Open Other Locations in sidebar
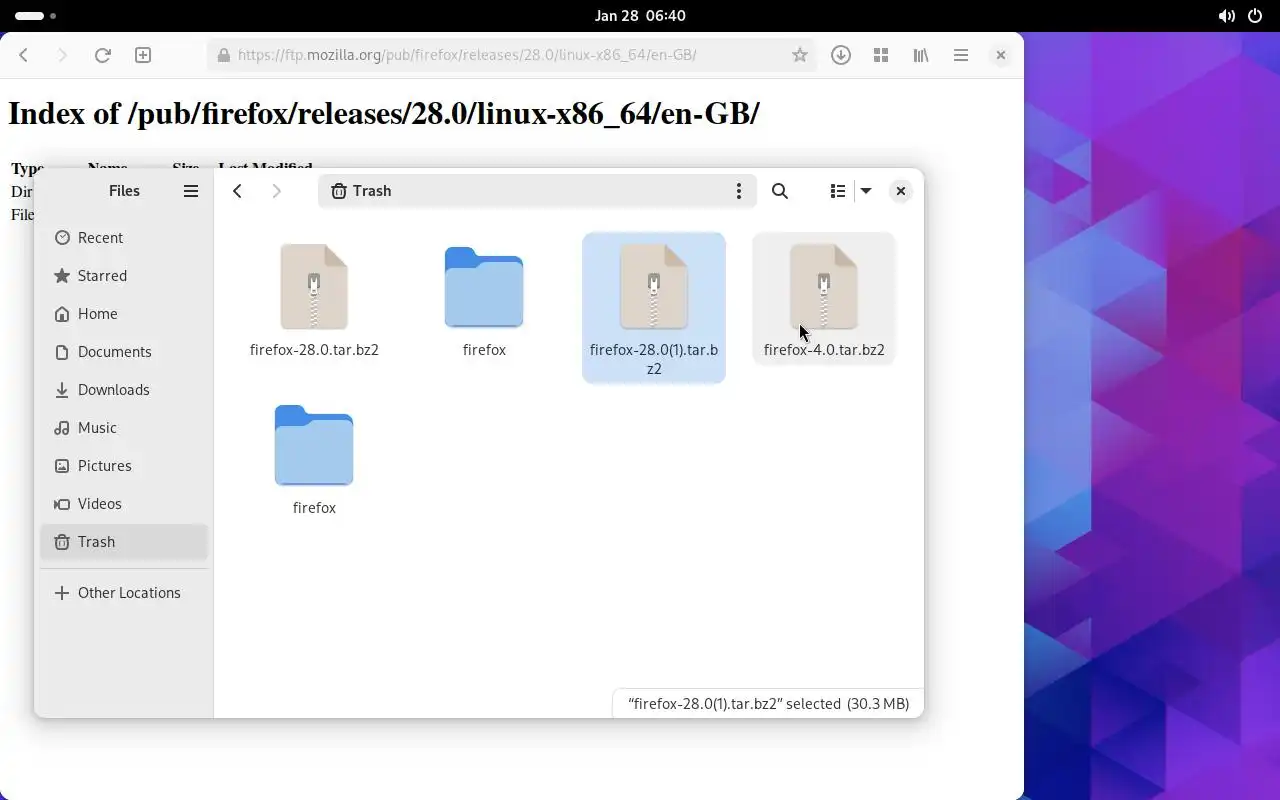The height and width of the screenshot is (800, 1280). click(124, 593)
